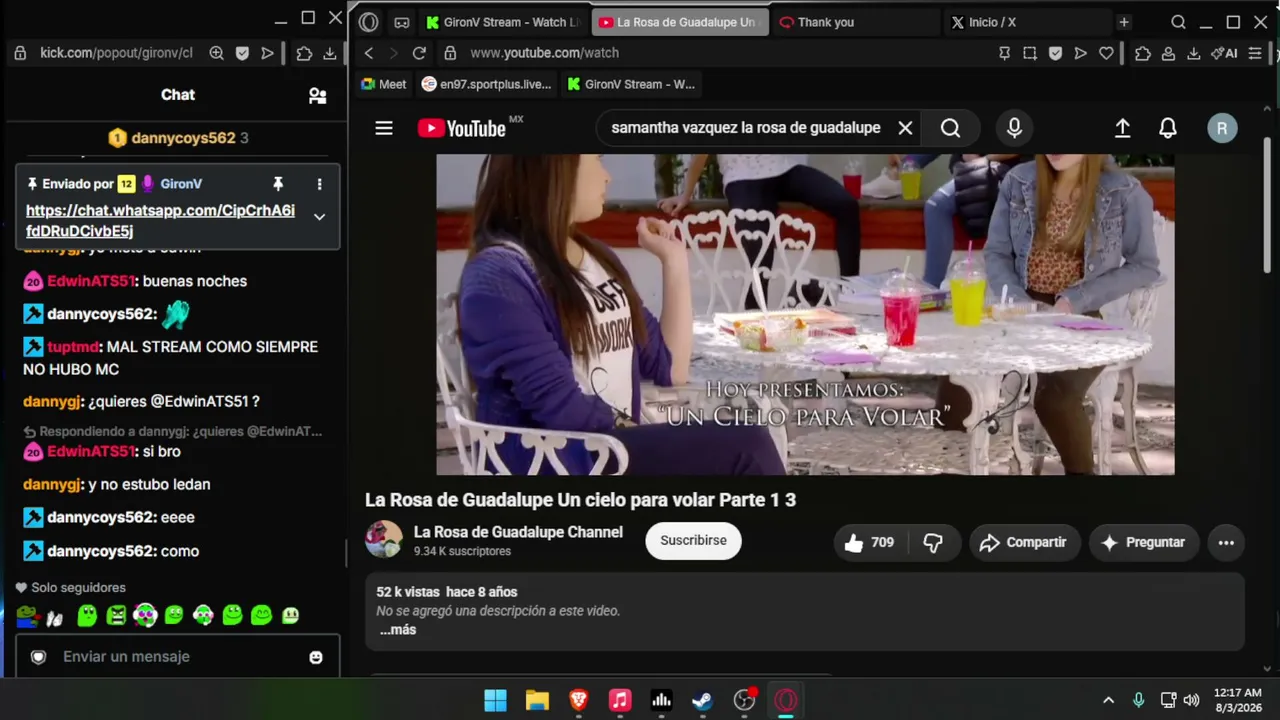The image size is (1280, 720).
Task: Click the YouTube address bar URL
Action: [x=544, y=53]
